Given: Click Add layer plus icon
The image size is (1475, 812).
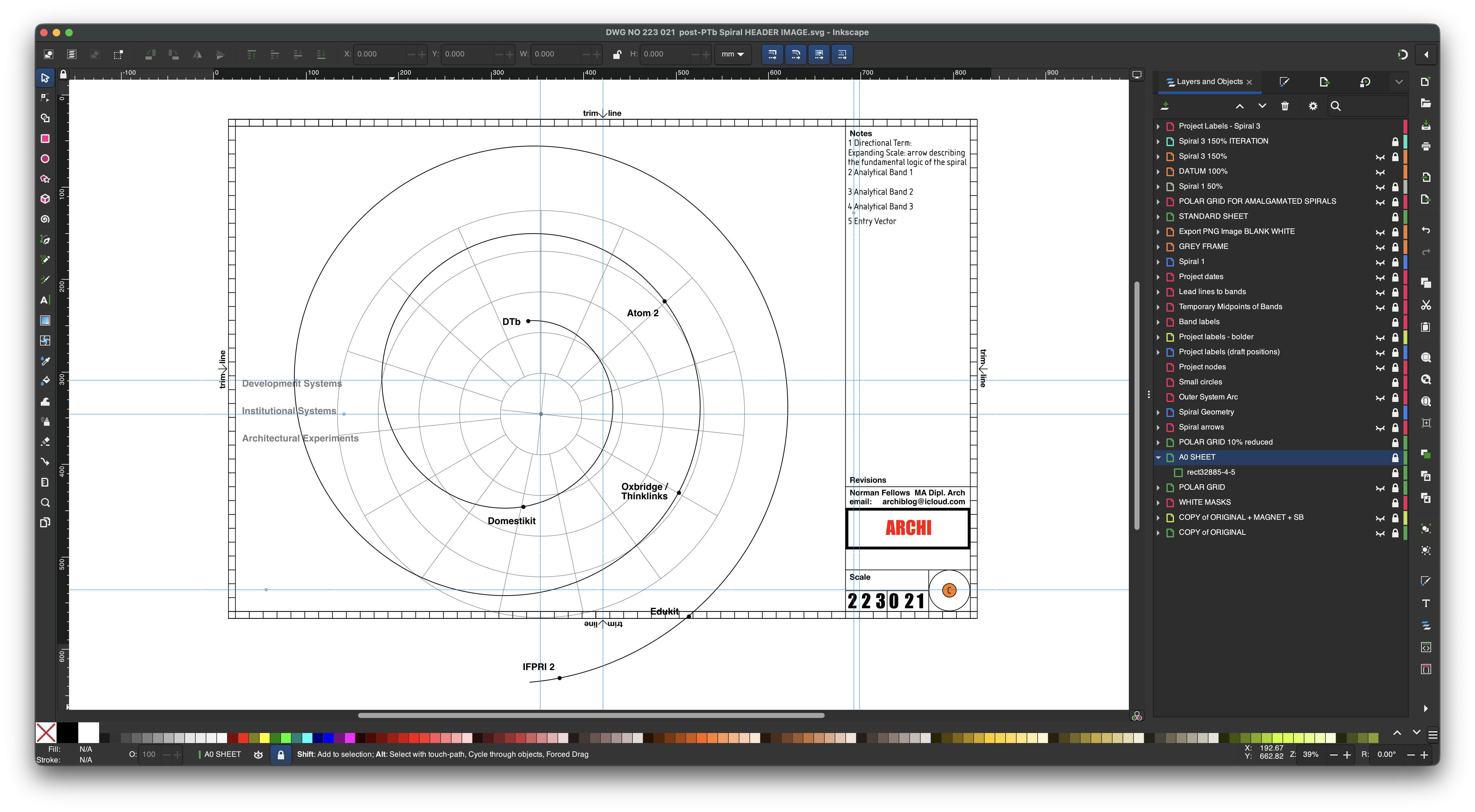Looking at the screenshot, I should point(1165,106).
